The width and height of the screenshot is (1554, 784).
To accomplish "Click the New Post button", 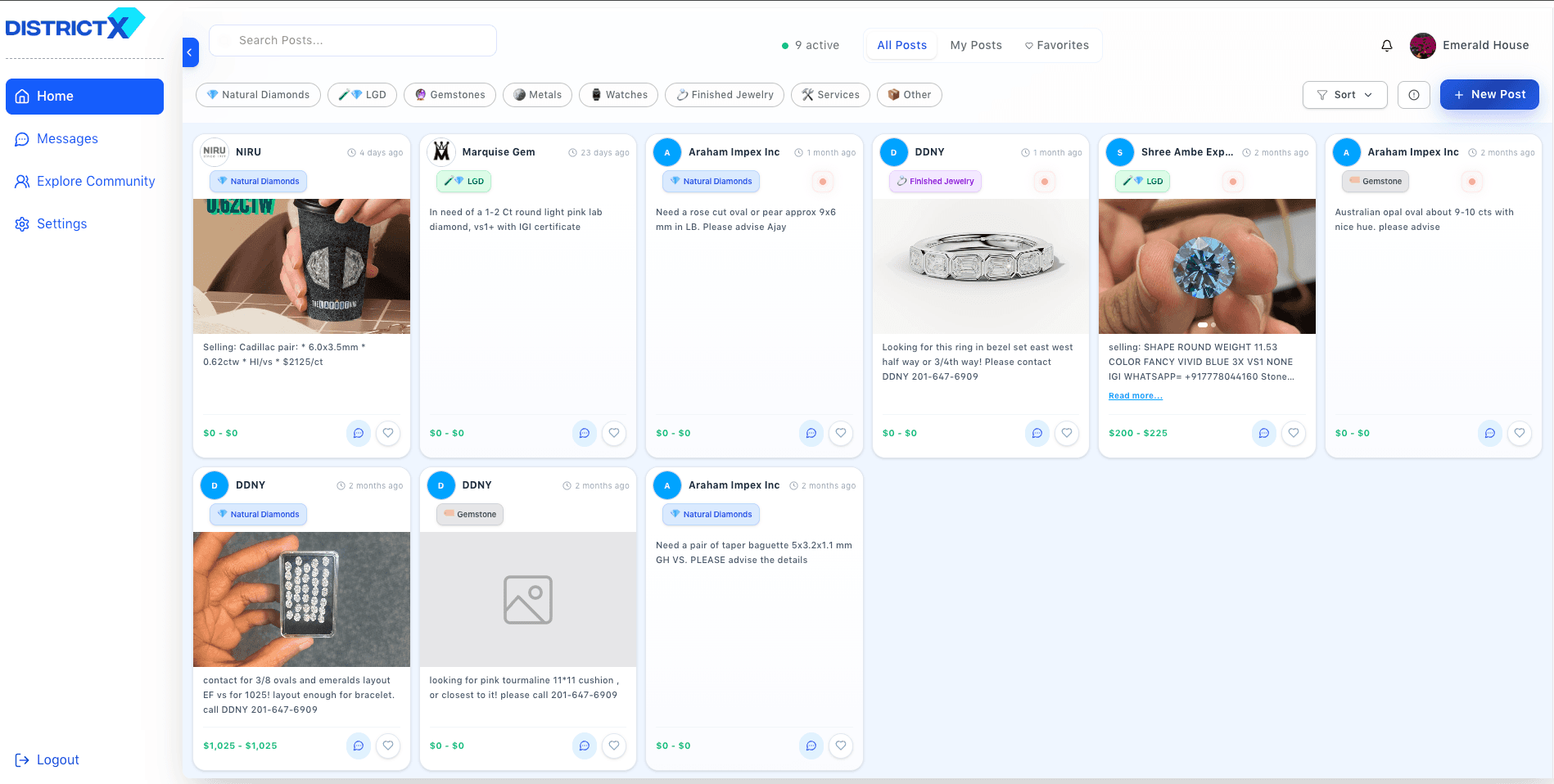I will [1488, 94].
